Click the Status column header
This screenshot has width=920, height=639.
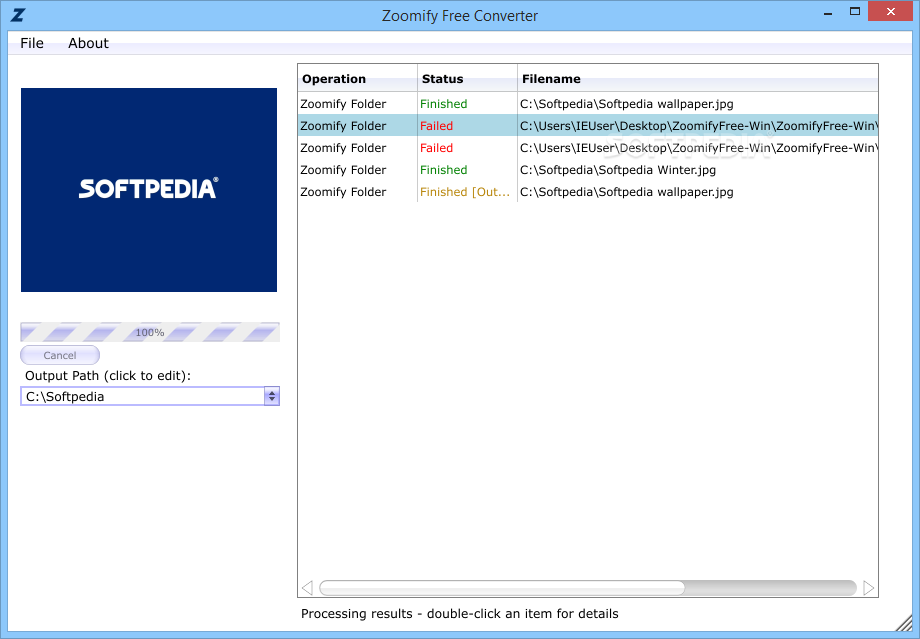(467, 79)
